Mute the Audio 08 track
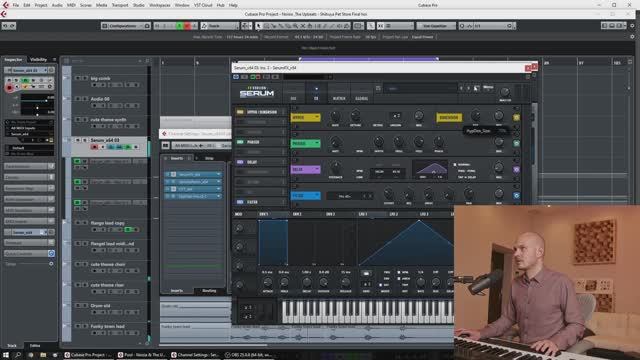The height and width of the screenshot is (360, 640). click(78, 99)
